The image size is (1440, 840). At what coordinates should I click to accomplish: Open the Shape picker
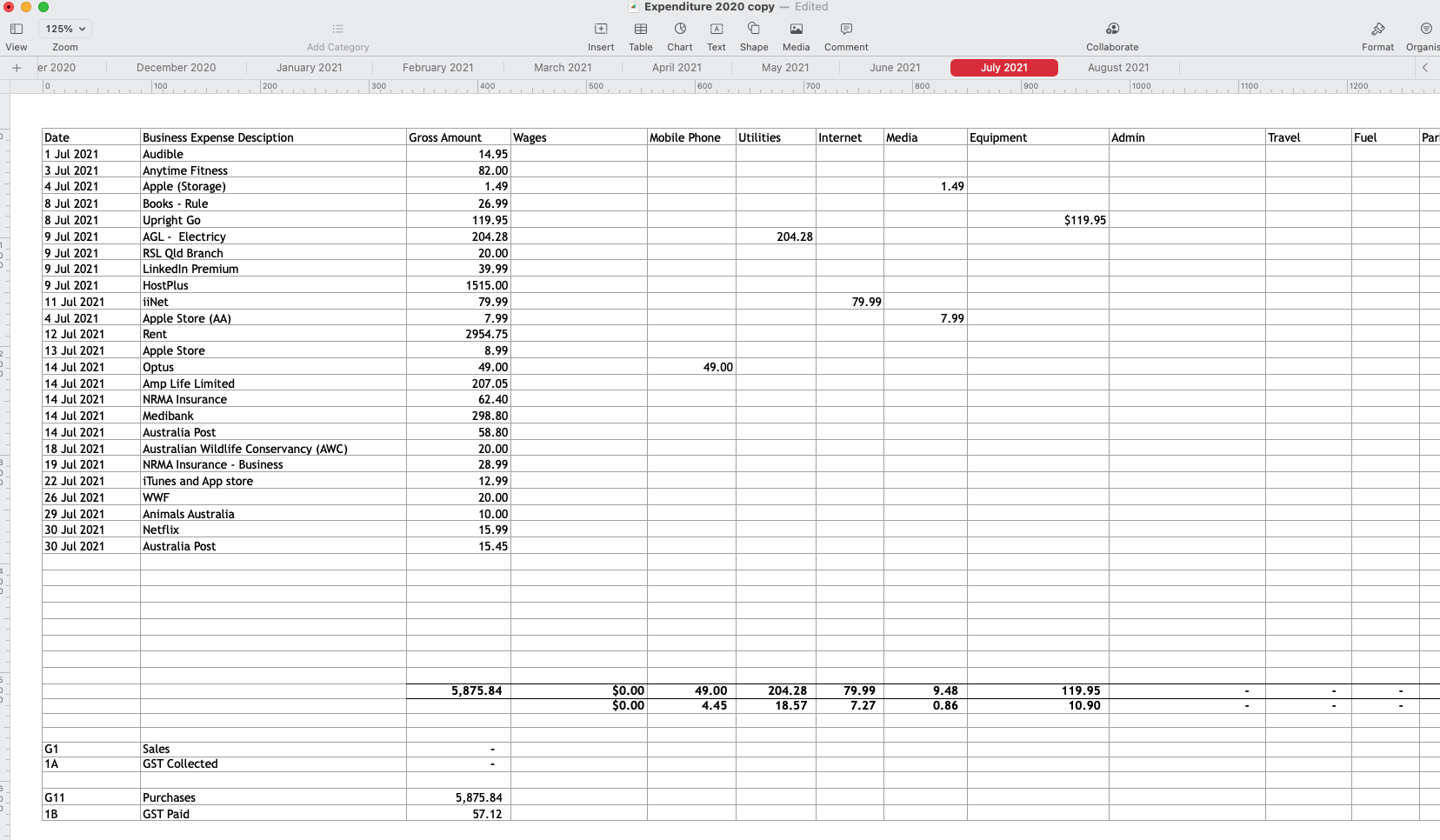(x=754, y=29)
